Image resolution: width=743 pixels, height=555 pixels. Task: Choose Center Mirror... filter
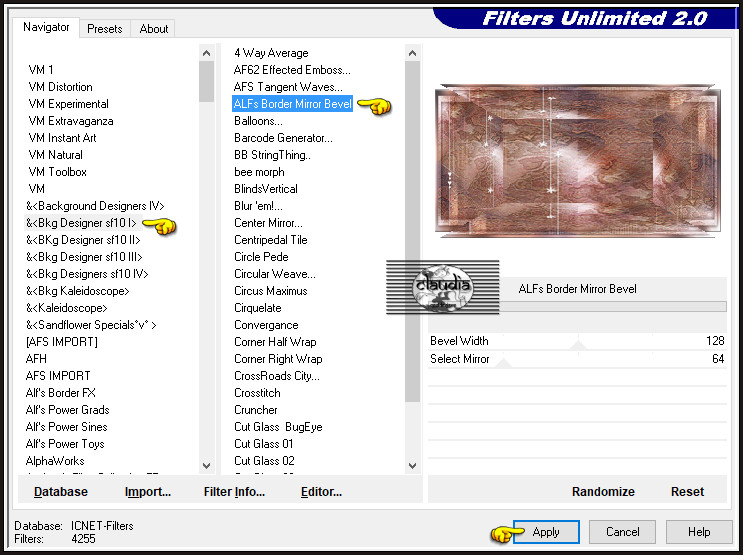point(268,223)
